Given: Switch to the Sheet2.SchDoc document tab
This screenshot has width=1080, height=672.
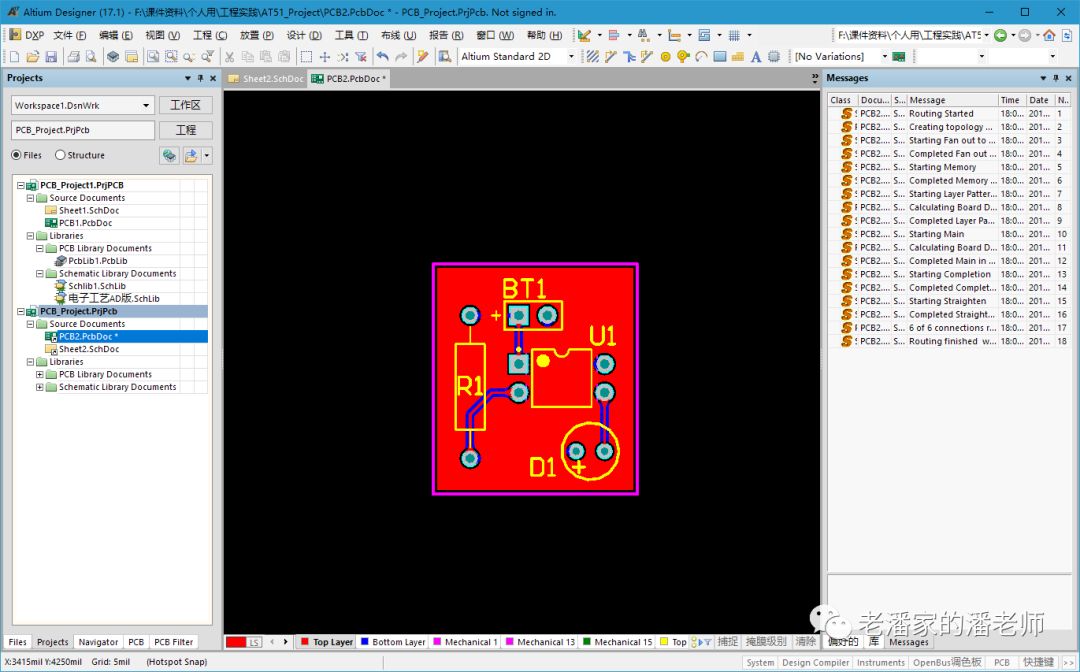Looking at the screenshot, I should point(265,78).
